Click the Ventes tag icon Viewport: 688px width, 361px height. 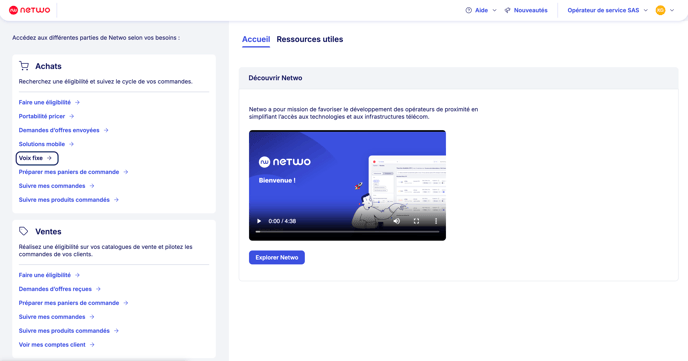pyautogui.click(x=24, y=231)
